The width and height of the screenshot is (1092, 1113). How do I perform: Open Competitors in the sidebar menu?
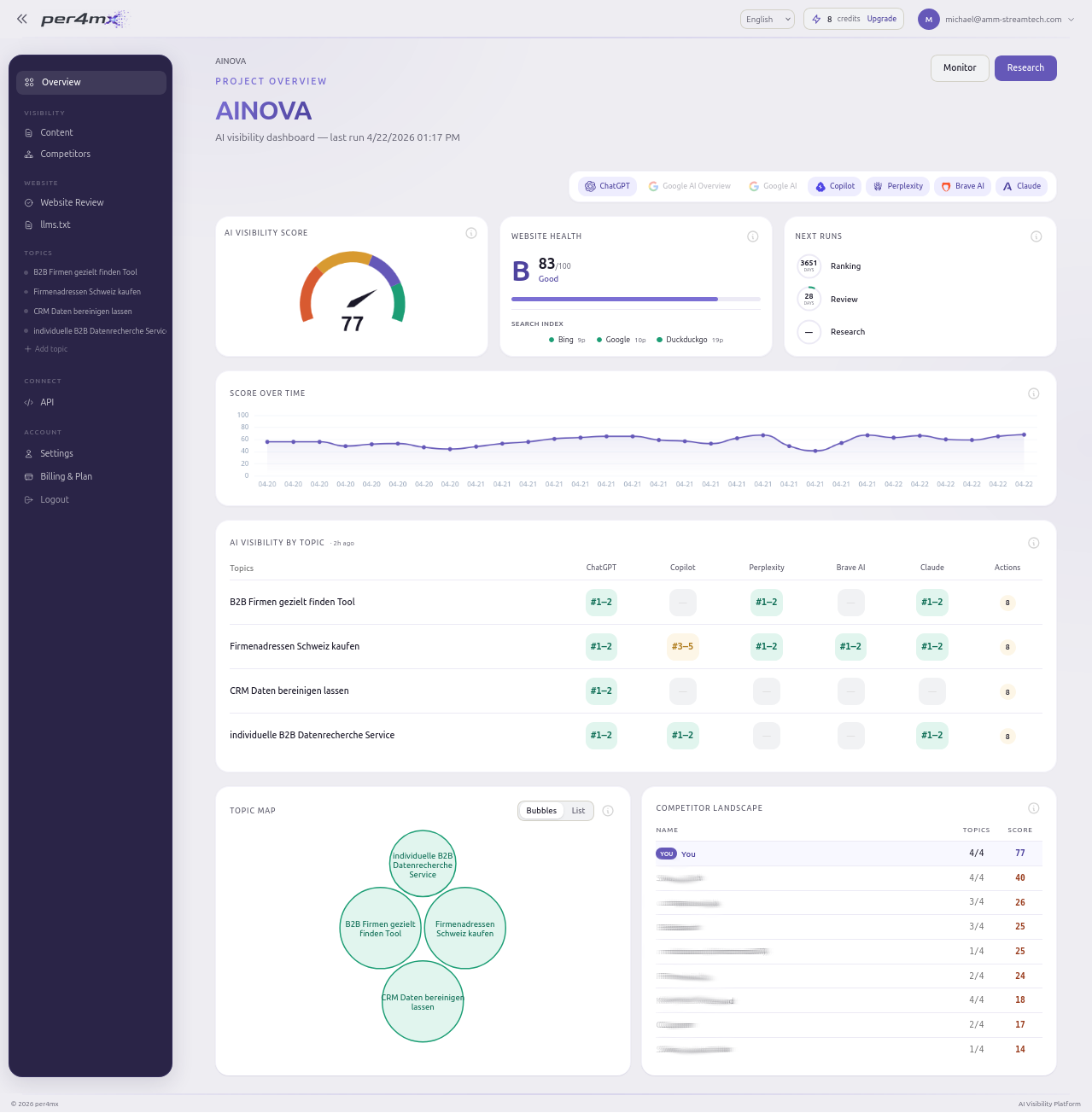pyautogui.click(x=65, y=154)
